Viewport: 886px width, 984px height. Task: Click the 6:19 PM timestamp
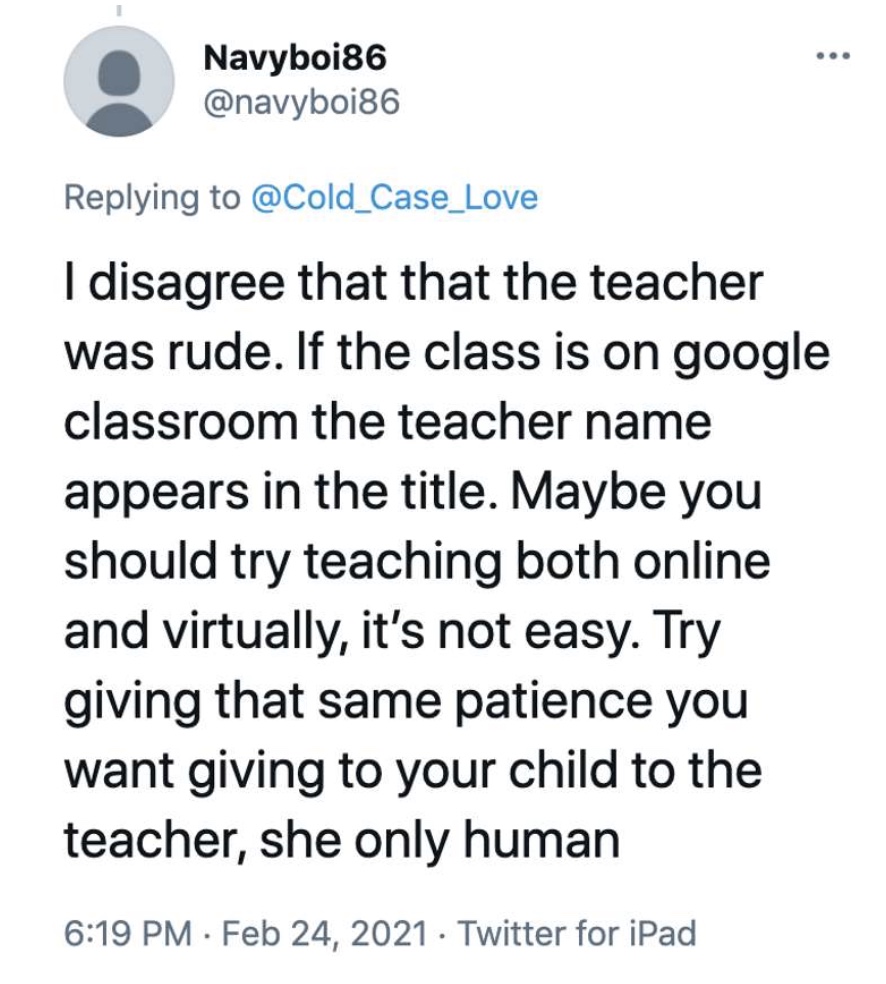click(x=128, y=933)
